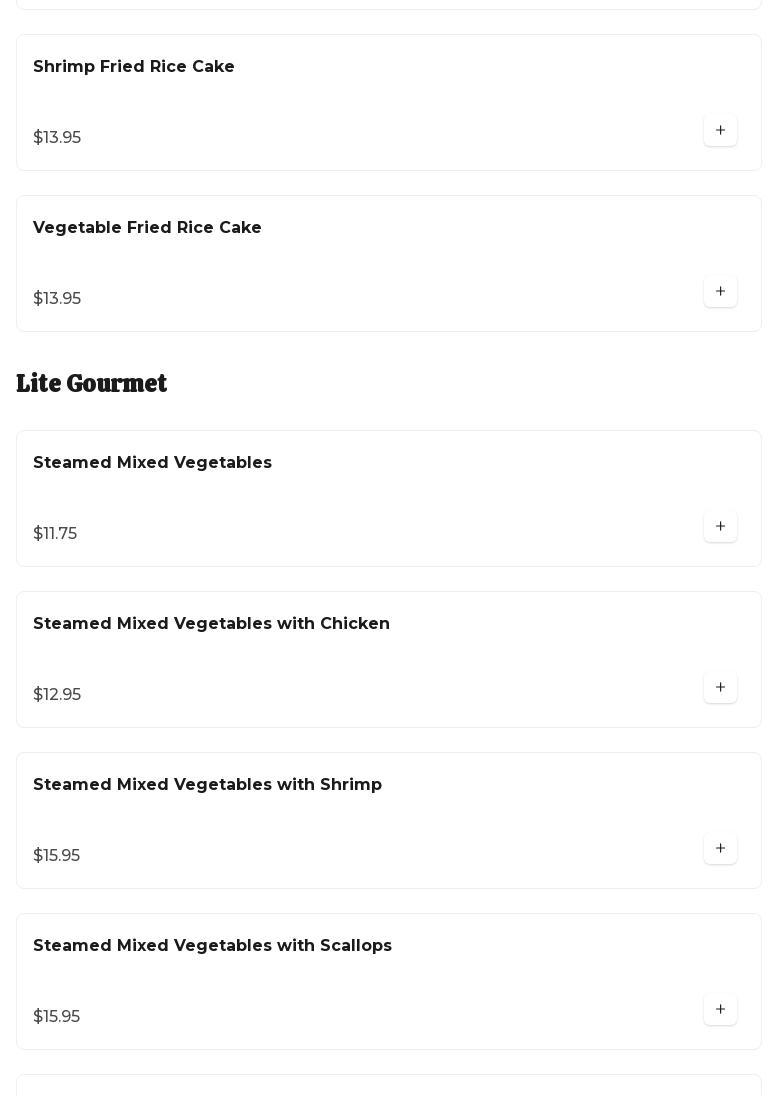
Task: Click $13.95 price under Vegetable Fried Rice Cake
Action: click(x=57, y=299)
